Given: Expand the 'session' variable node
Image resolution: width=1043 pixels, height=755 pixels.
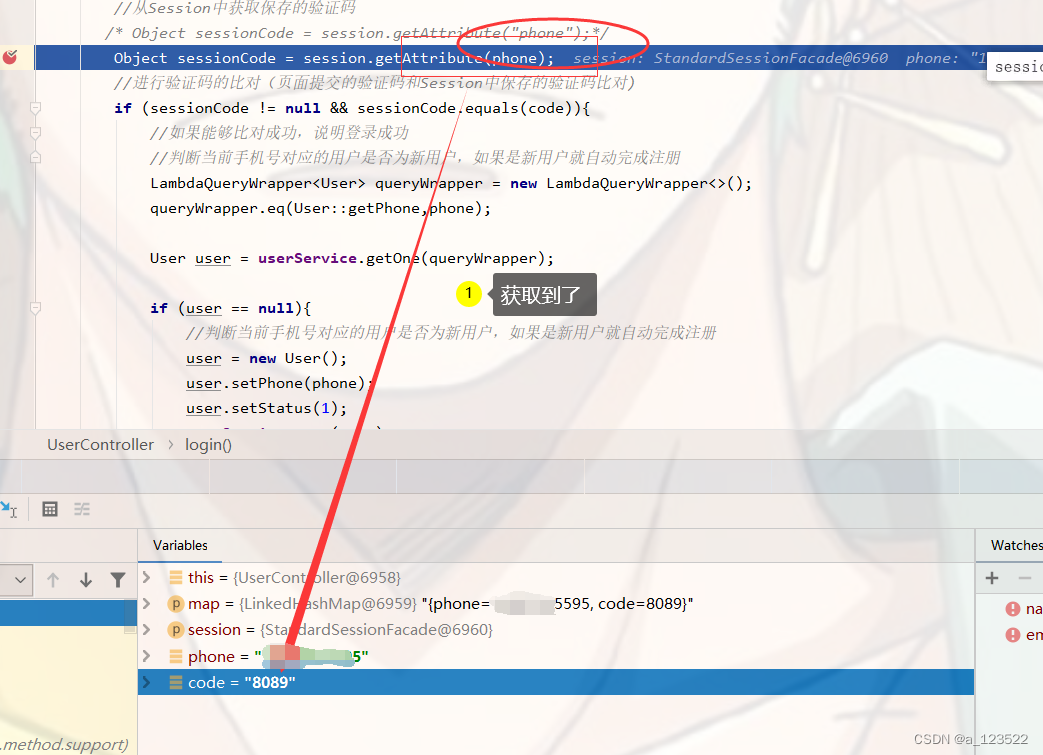Looking at the screenshot, I should click(x=145, y=629).
